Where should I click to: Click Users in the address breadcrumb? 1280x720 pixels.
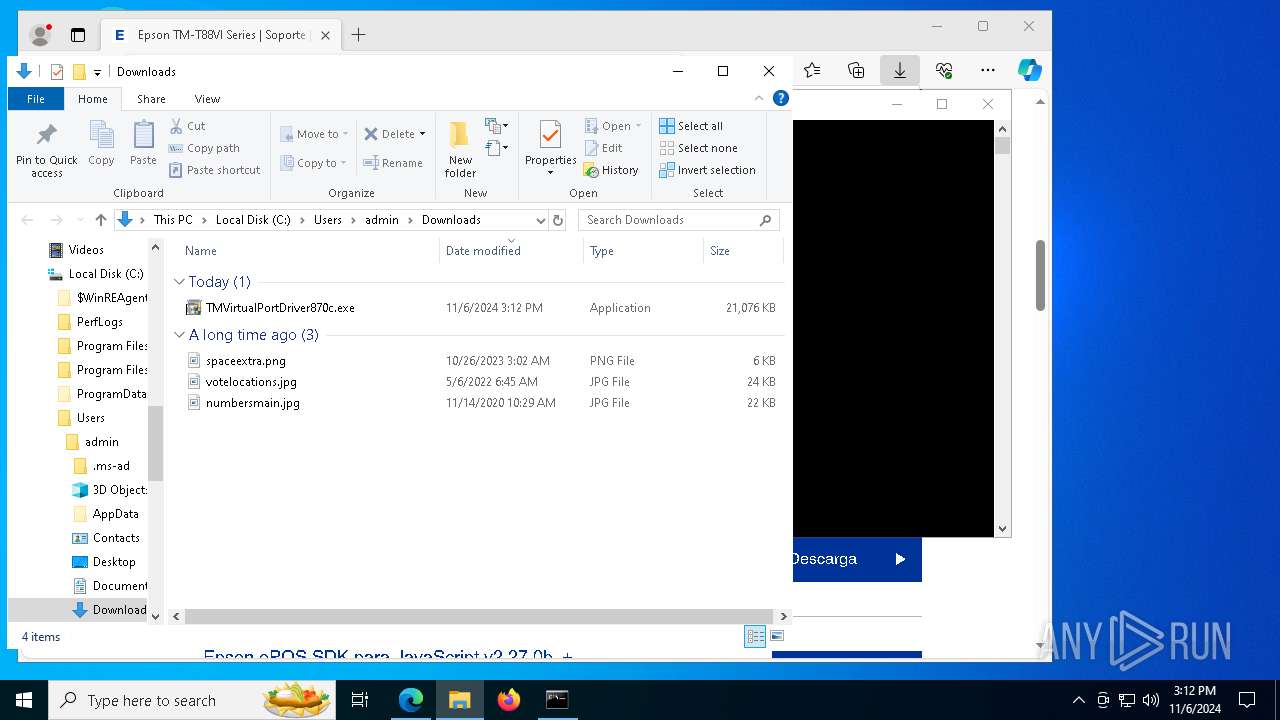(x=328, y=220)
